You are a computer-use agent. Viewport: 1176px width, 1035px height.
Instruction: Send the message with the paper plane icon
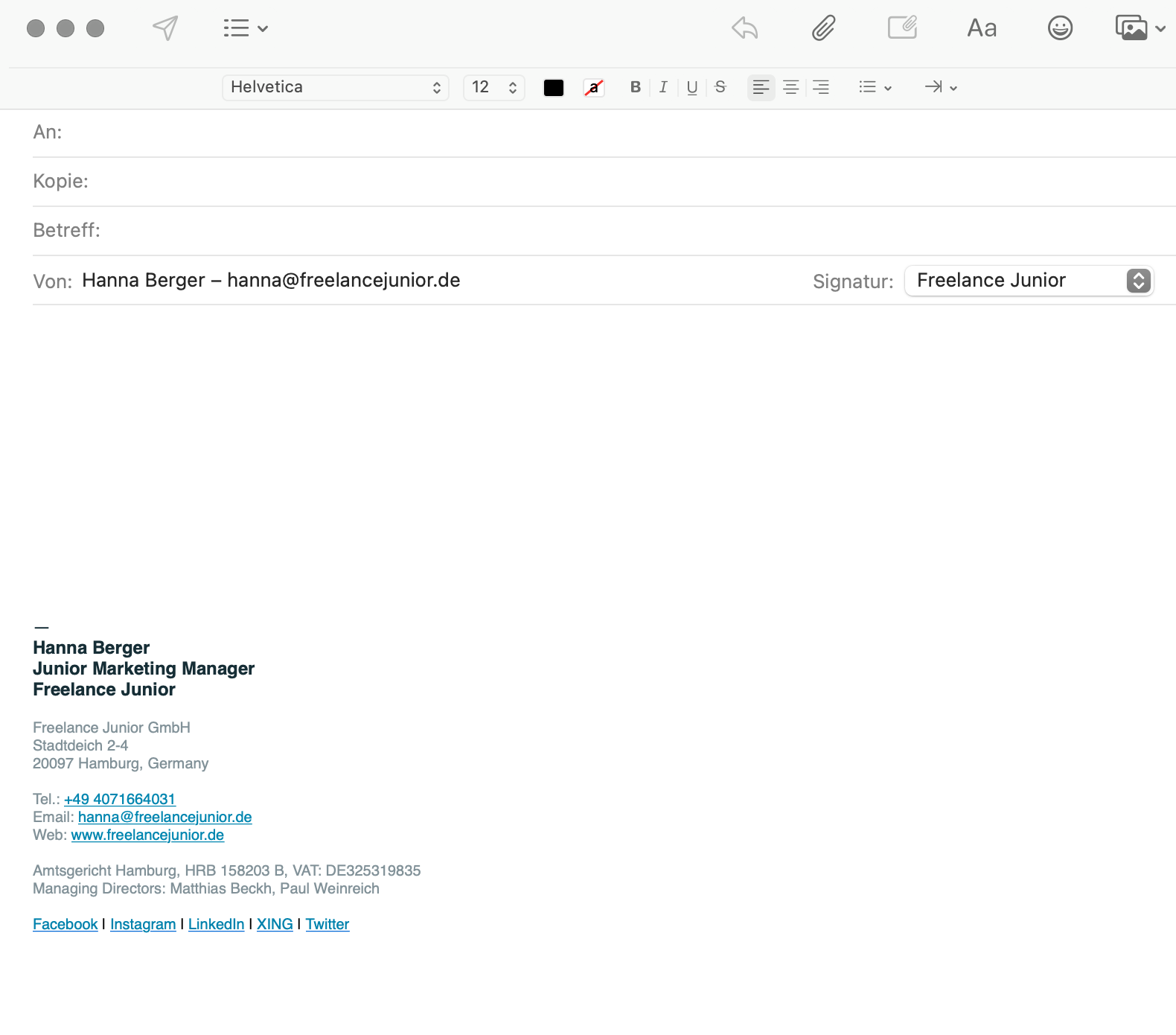click(x=165, y=28)
